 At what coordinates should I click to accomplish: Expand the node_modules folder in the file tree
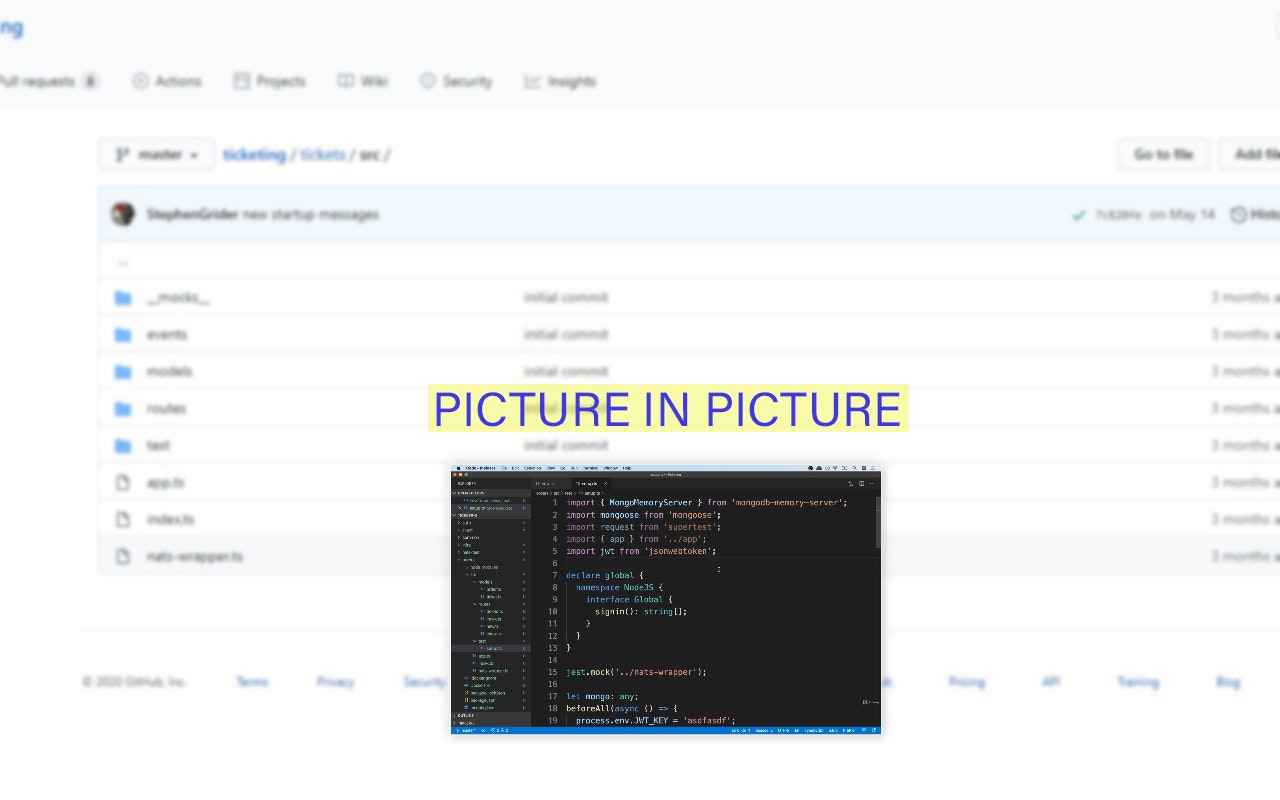484,568
